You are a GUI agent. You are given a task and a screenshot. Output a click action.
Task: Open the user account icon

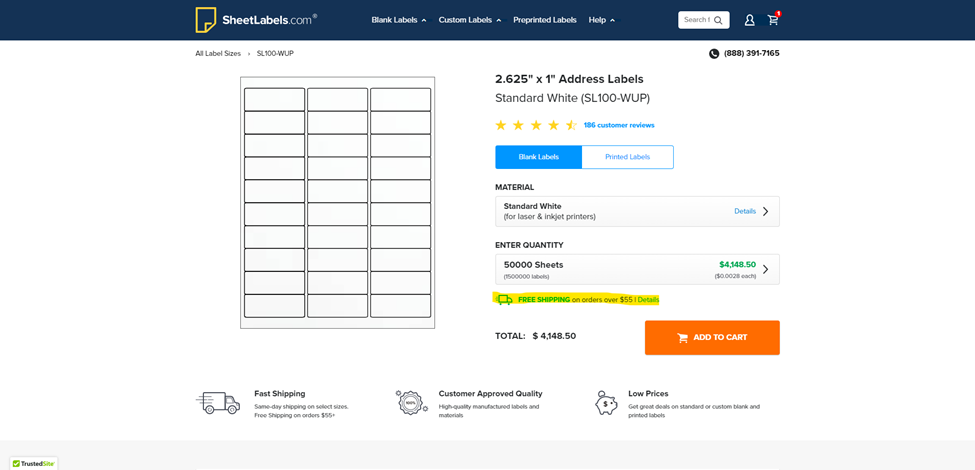tap(749, 20)
